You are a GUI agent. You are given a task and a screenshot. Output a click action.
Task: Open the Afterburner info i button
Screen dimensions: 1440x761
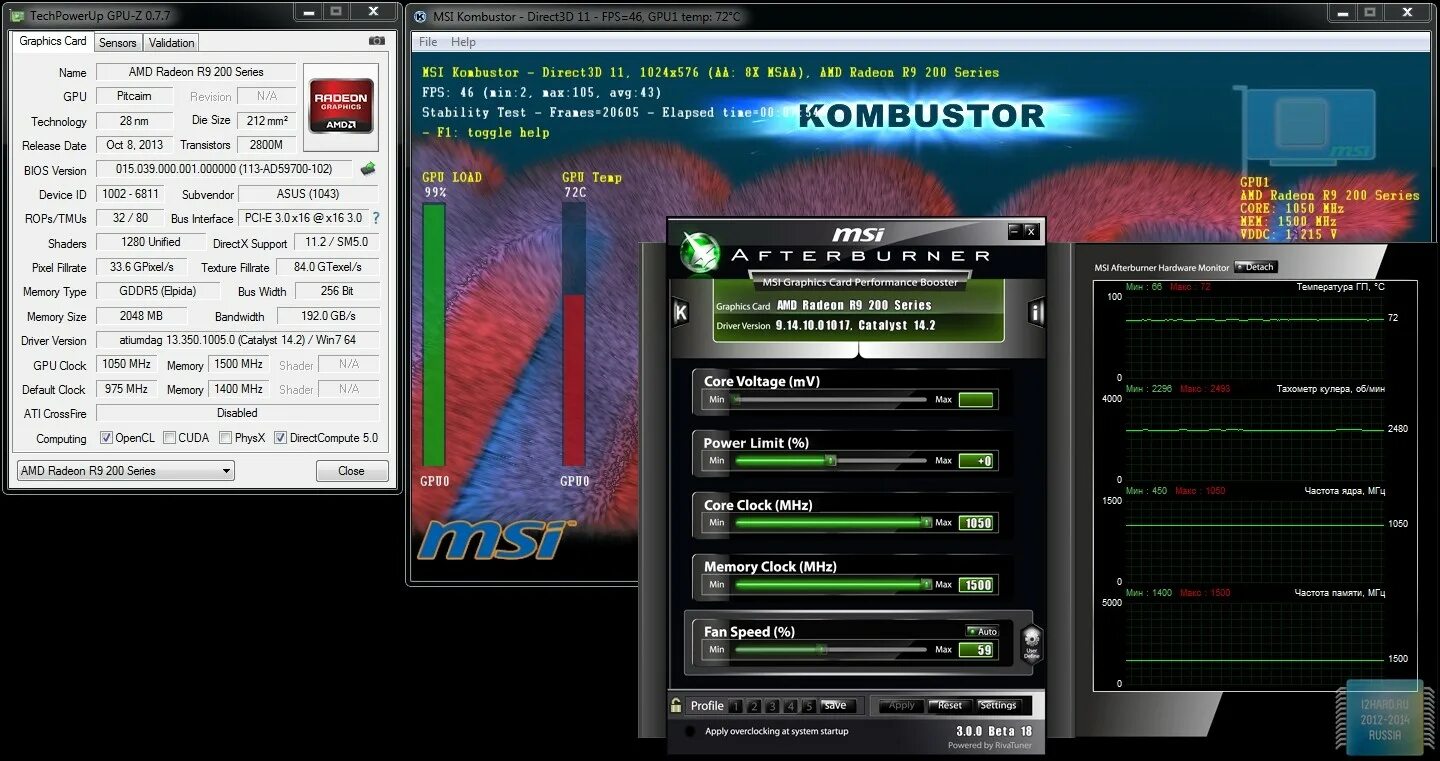pos(1036,313)
